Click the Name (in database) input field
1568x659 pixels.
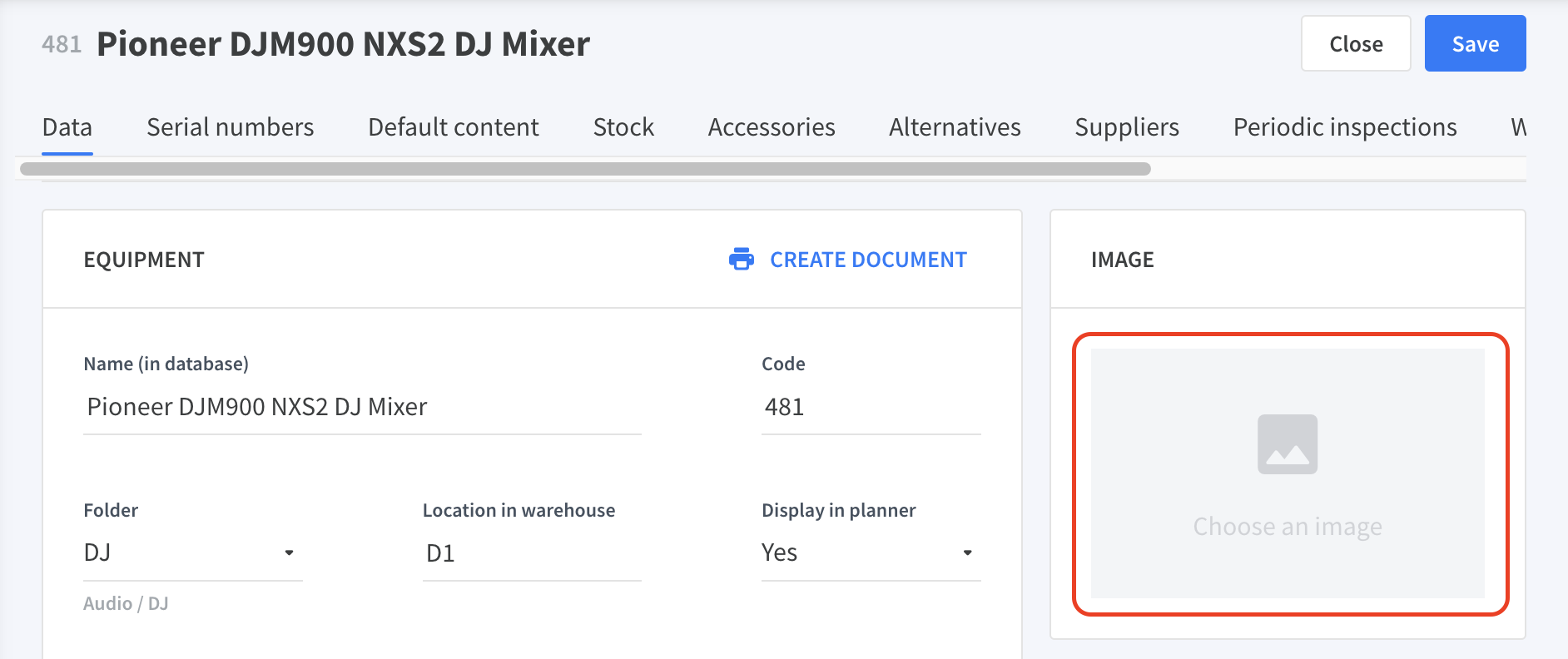[x=362, y=407]
